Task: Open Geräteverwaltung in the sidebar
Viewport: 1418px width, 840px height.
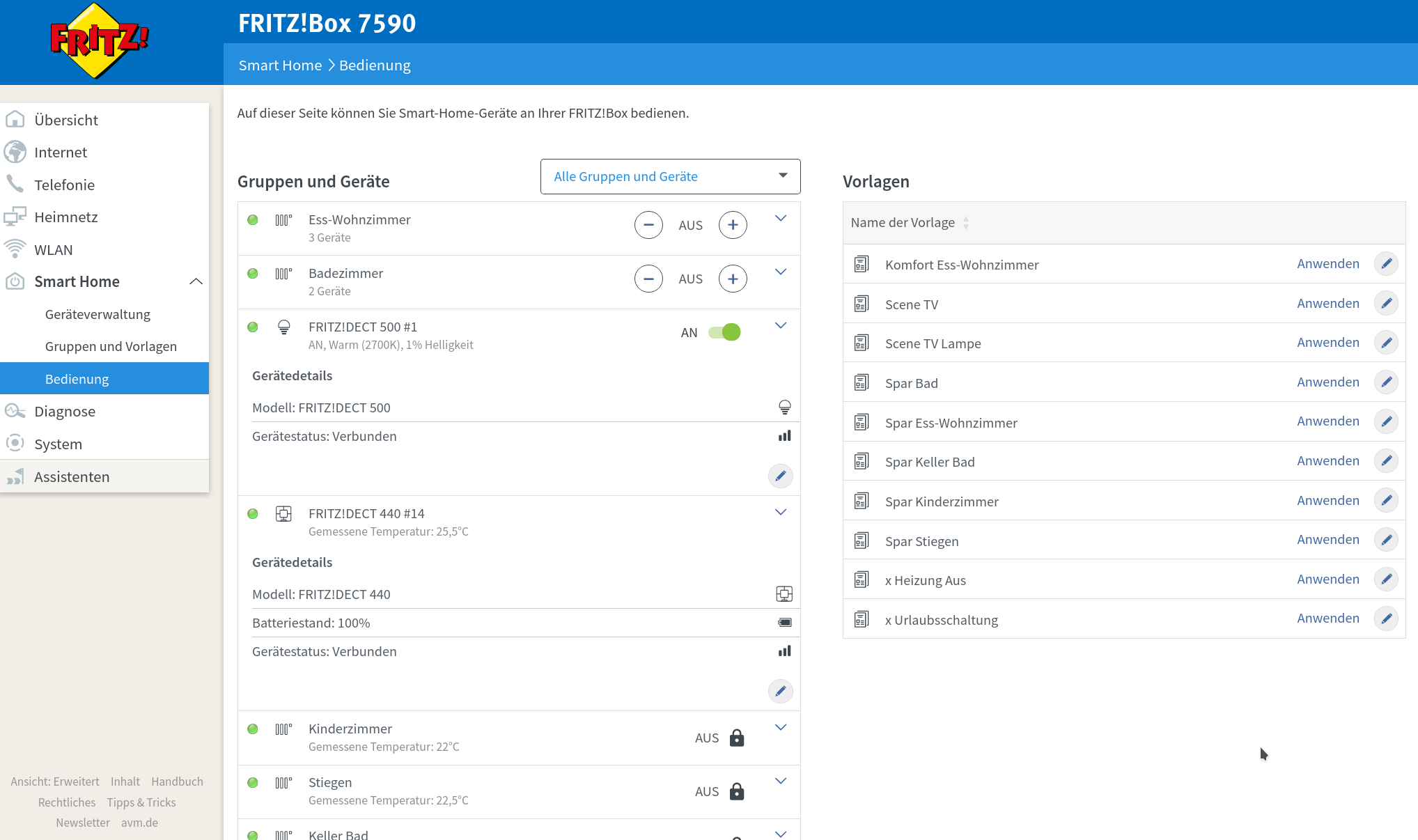Action: [x=98, y=314]
